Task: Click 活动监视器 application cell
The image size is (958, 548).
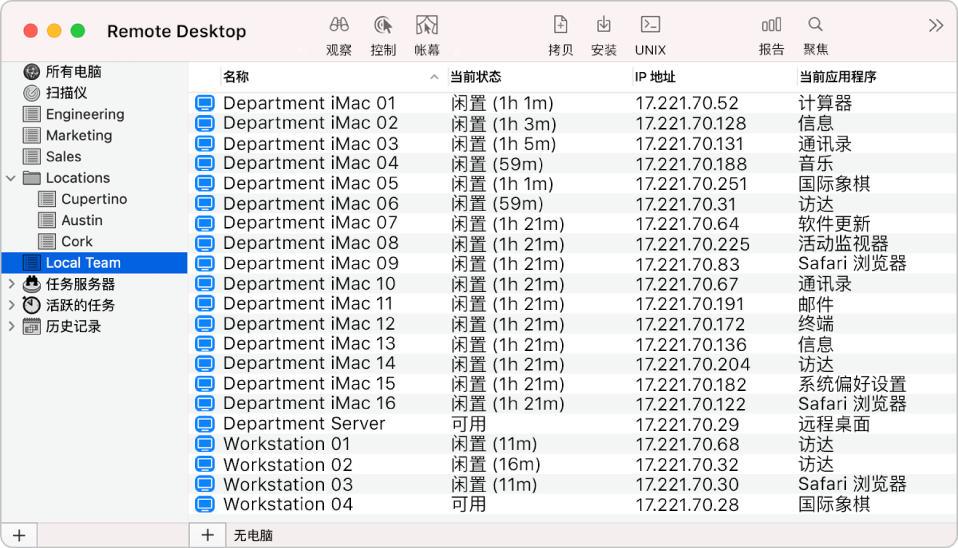Action: [843, 244]
